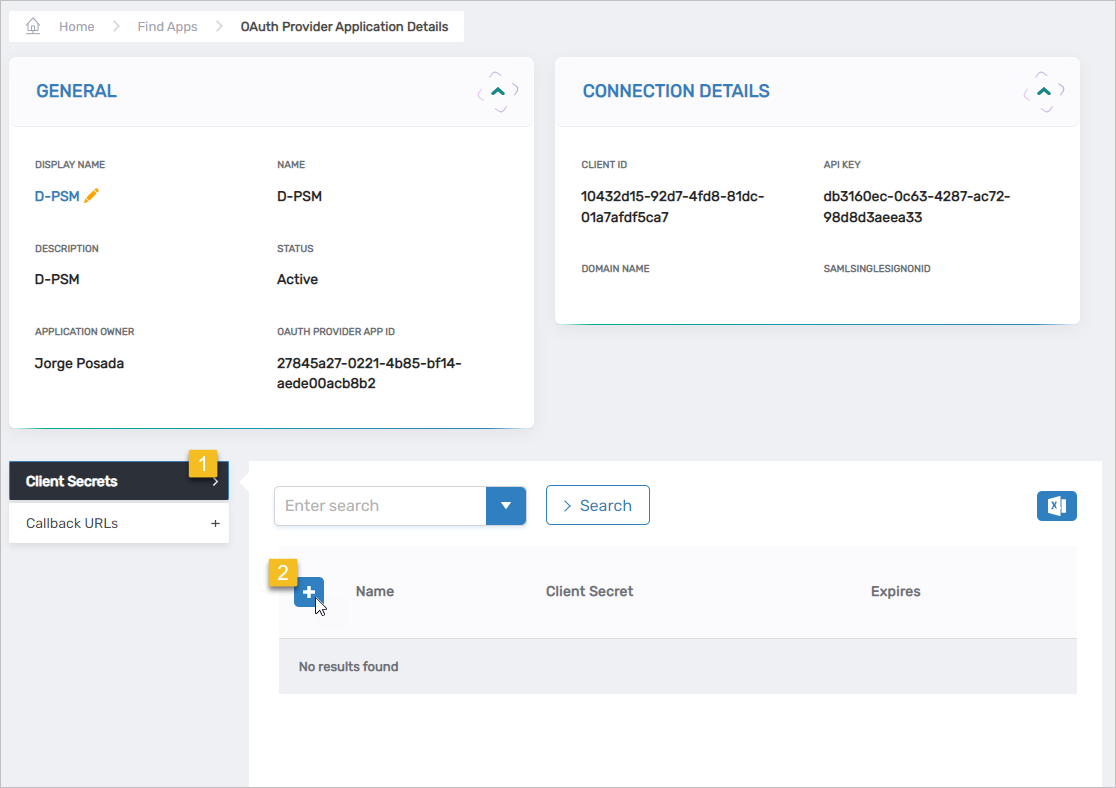The image size is (1116, 788).
Task: Go to Home breadcrumb link
Action: (x=76, y=27)
